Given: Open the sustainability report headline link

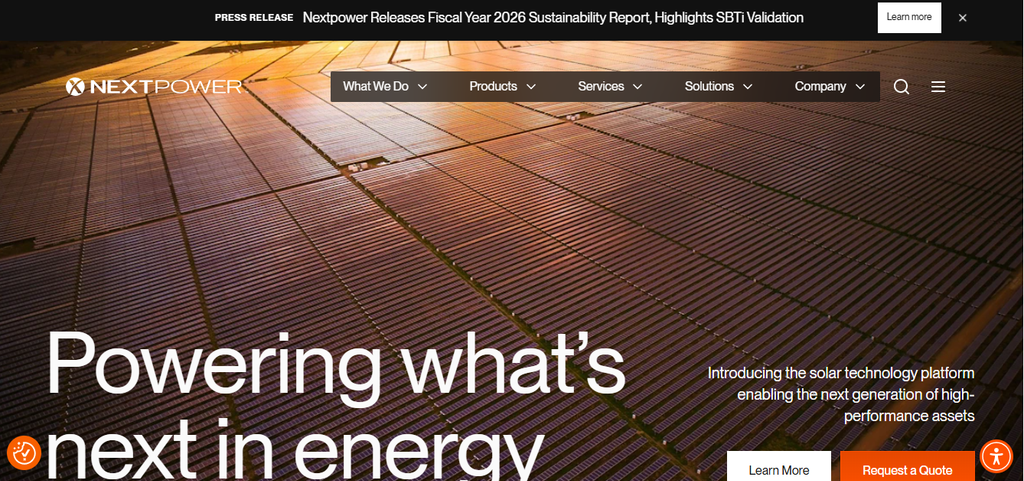Looking at the screenshot, I should pos(553,18).
